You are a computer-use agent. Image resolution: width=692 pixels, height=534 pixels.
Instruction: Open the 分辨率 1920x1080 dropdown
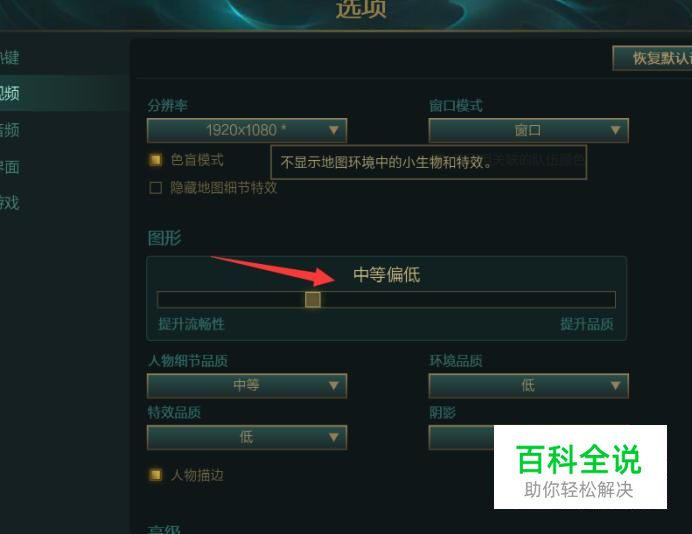(247, 130)
